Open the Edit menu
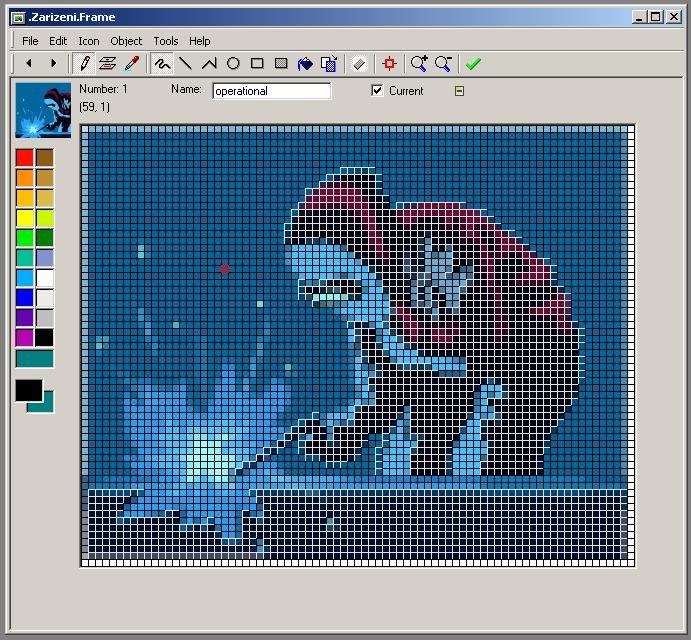 58,41
